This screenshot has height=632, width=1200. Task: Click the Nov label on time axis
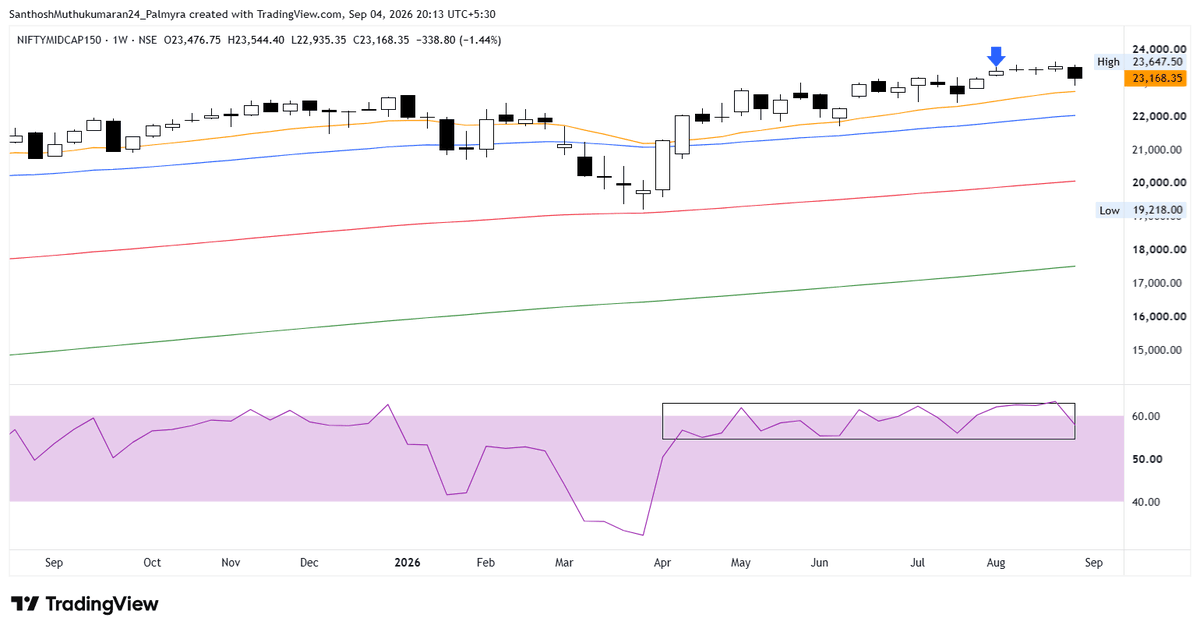pos(231,563)
